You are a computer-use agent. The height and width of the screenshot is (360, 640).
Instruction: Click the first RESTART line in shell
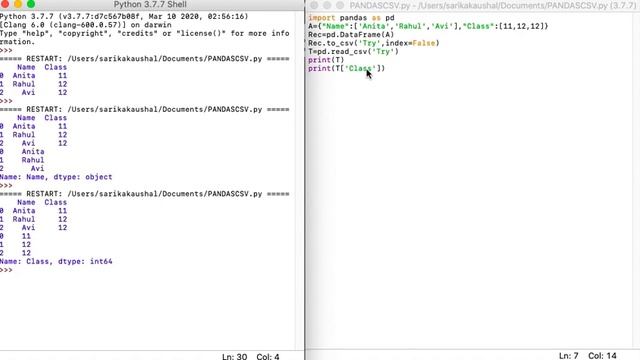(144, 59)
